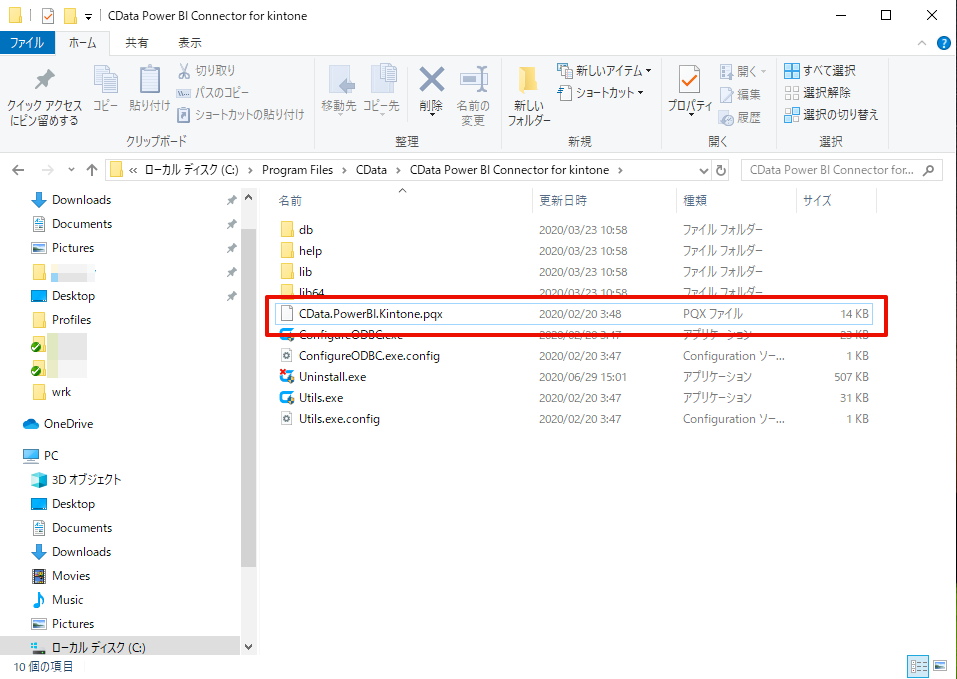Click Copy path (パスのコピー)
The width and height of the screenshot is (957, 679).
coord(212,93)
